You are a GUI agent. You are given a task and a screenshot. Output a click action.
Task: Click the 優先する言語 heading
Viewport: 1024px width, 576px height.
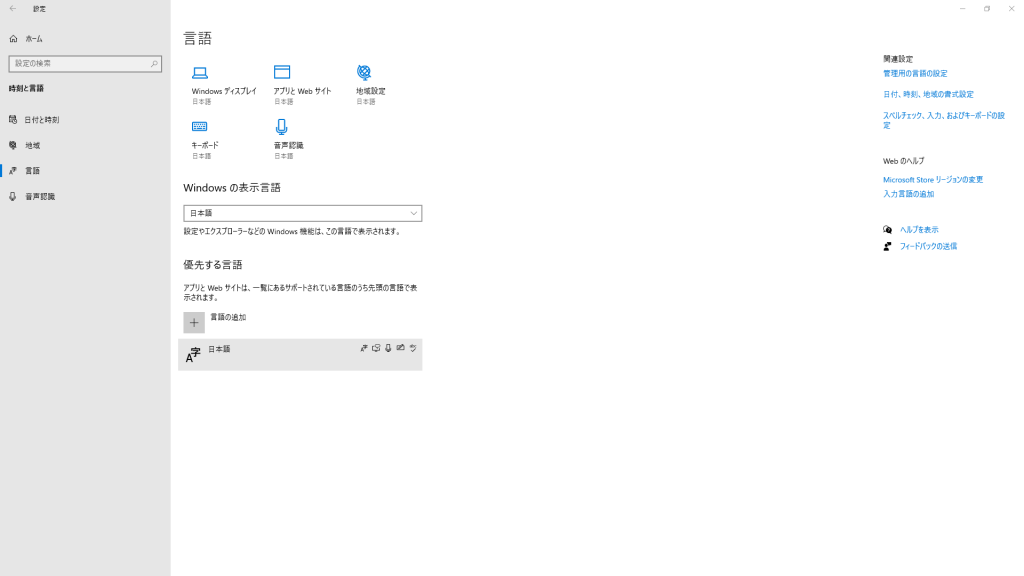coord(213,264)
